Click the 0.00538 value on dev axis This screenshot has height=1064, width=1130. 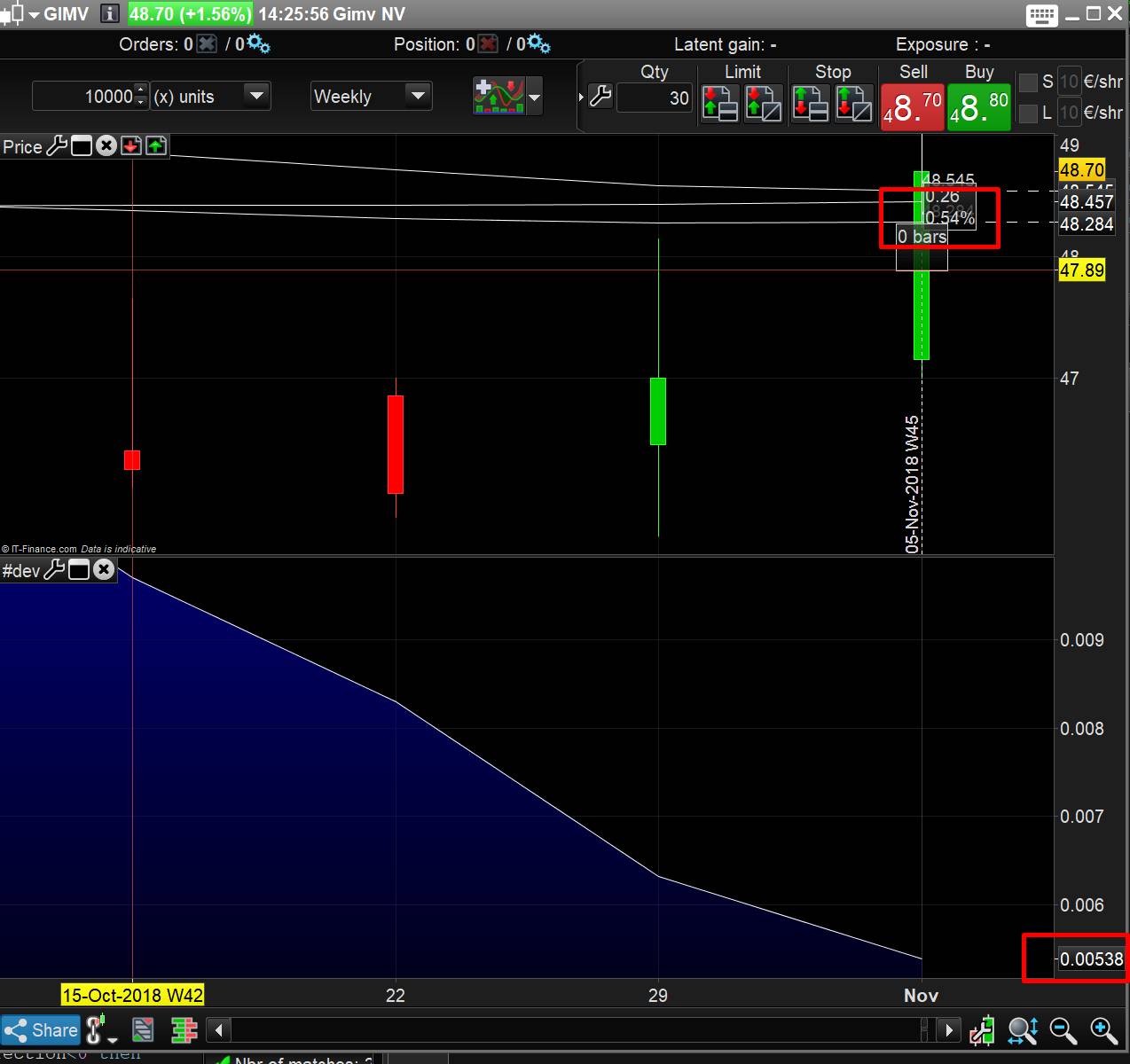pyautogui.click(x=1091, y=958)
